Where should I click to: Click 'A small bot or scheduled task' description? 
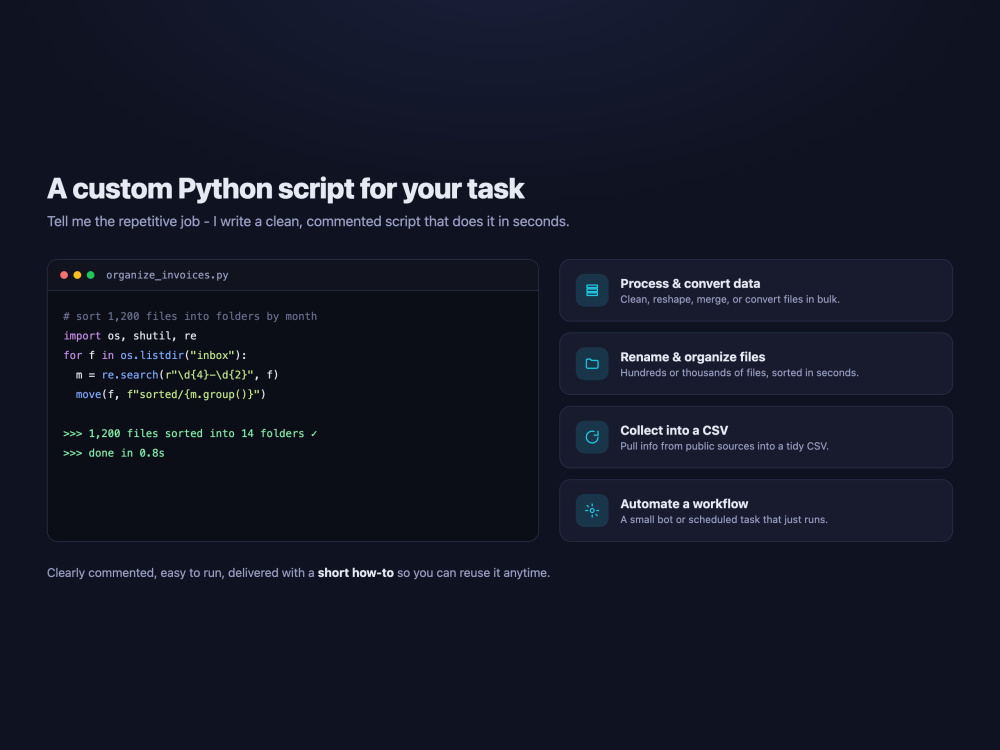[x=724, y=519]
